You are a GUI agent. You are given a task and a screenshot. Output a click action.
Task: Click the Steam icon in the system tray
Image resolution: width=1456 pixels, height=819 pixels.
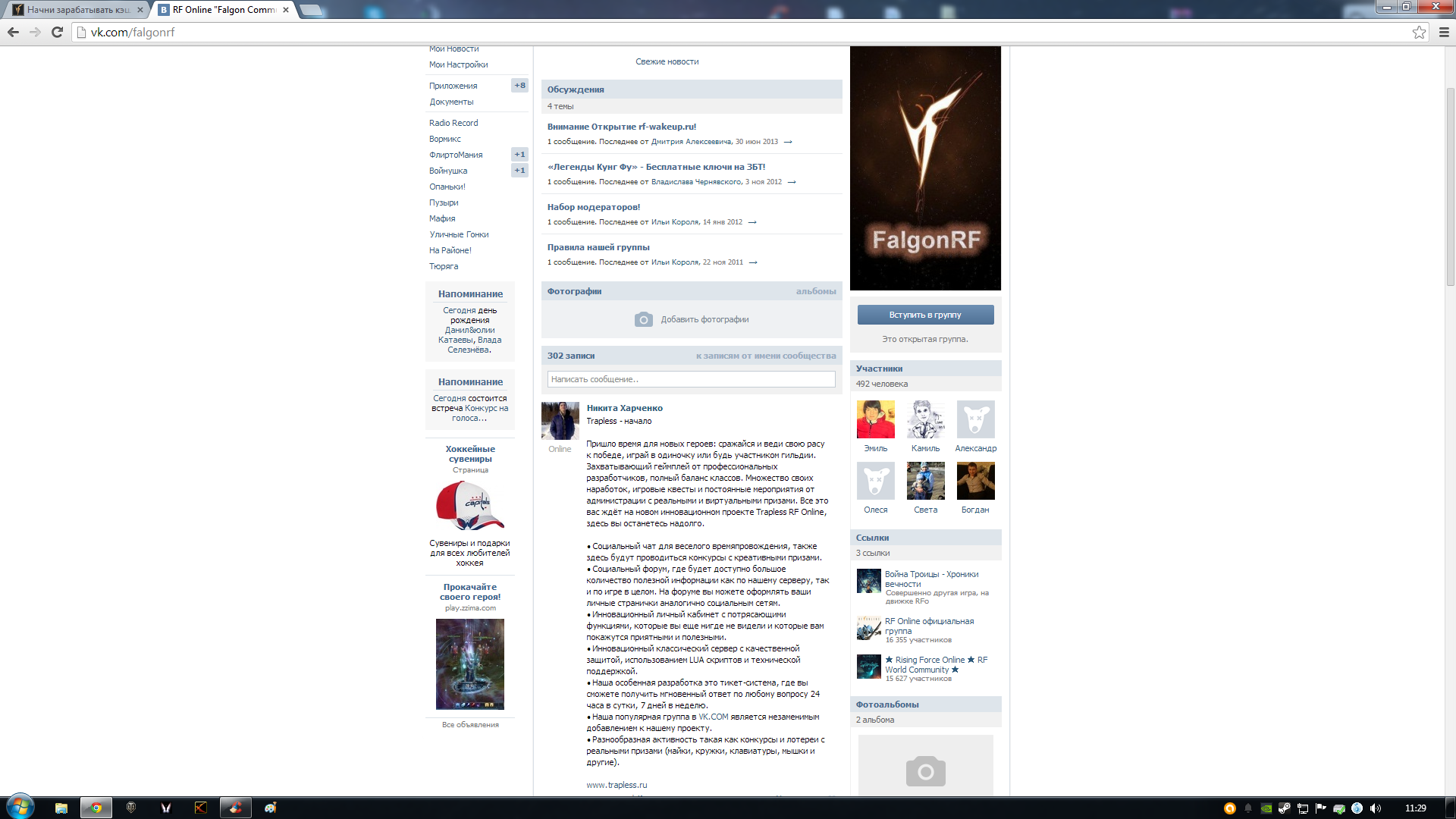[1285, 808]
